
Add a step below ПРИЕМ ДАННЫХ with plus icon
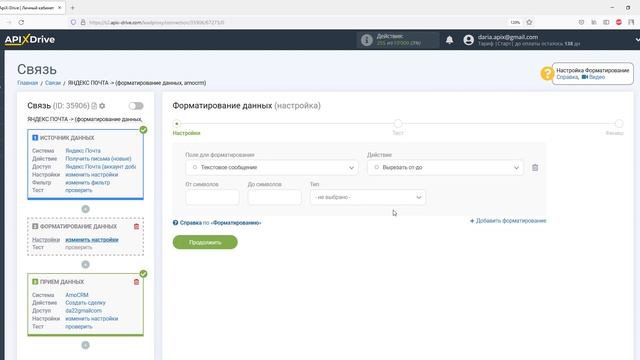tap(85, 345)
